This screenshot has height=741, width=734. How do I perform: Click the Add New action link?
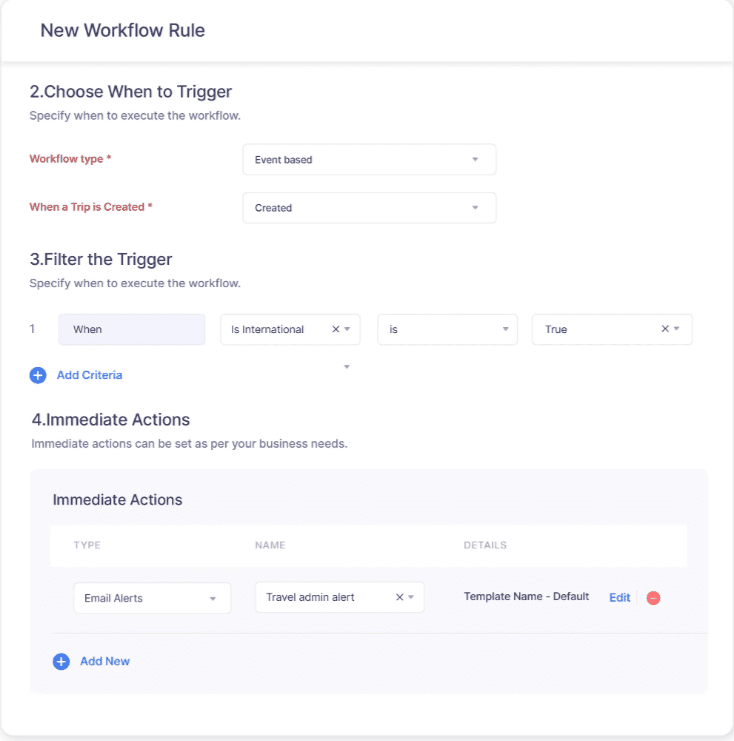click(105, 661)
